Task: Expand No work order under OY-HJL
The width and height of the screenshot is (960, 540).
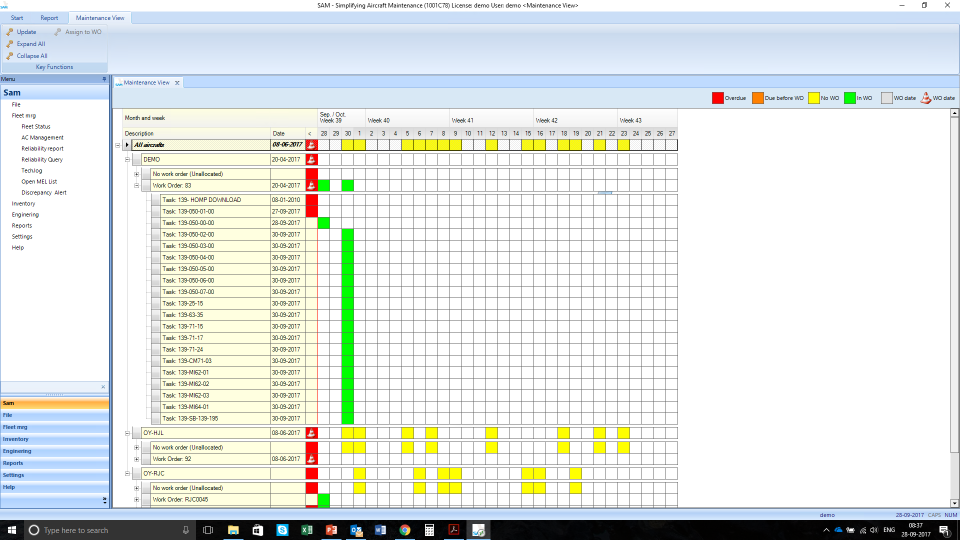Action: click(x=137, y=448)
